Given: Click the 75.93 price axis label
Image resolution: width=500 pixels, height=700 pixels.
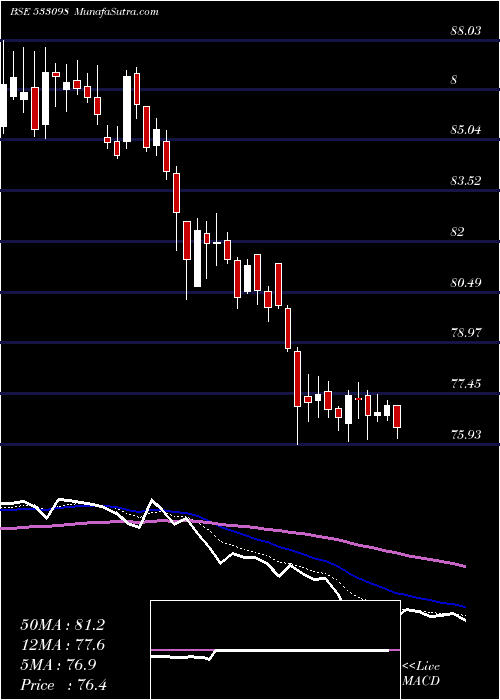Looking at the screenshot, I should pos(467,434).
